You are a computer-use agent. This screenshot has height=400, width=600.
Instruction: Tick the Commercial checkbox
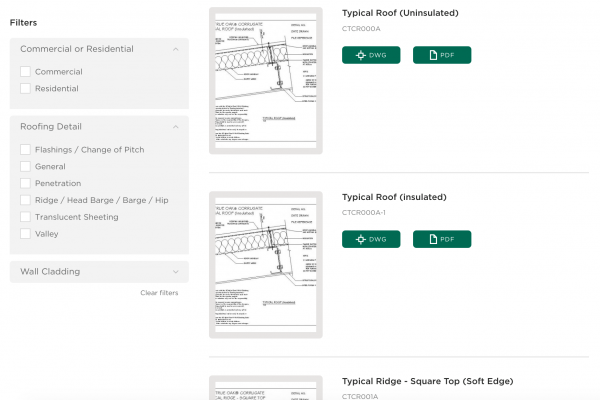click(25, 72)
